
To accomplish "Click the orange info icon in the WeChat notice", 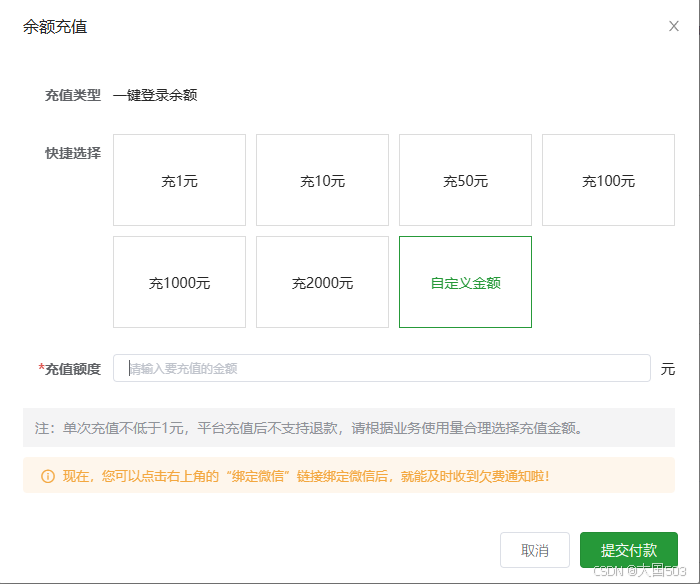I will click(48, 476).
